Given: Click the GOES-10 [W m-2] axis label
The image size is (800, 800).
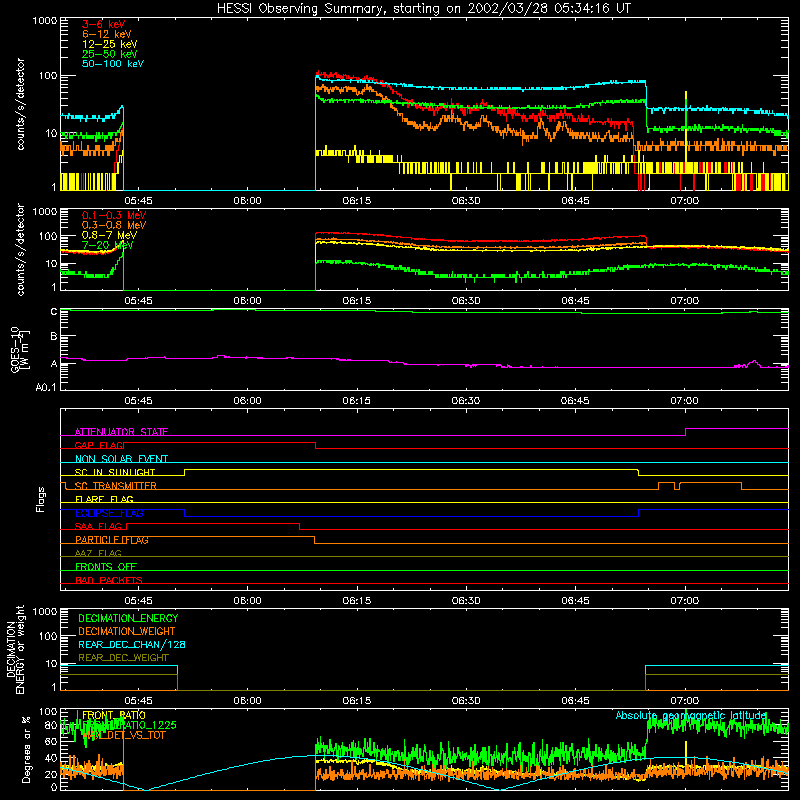Looking at the screenshot, I should [x=19, y=349].
